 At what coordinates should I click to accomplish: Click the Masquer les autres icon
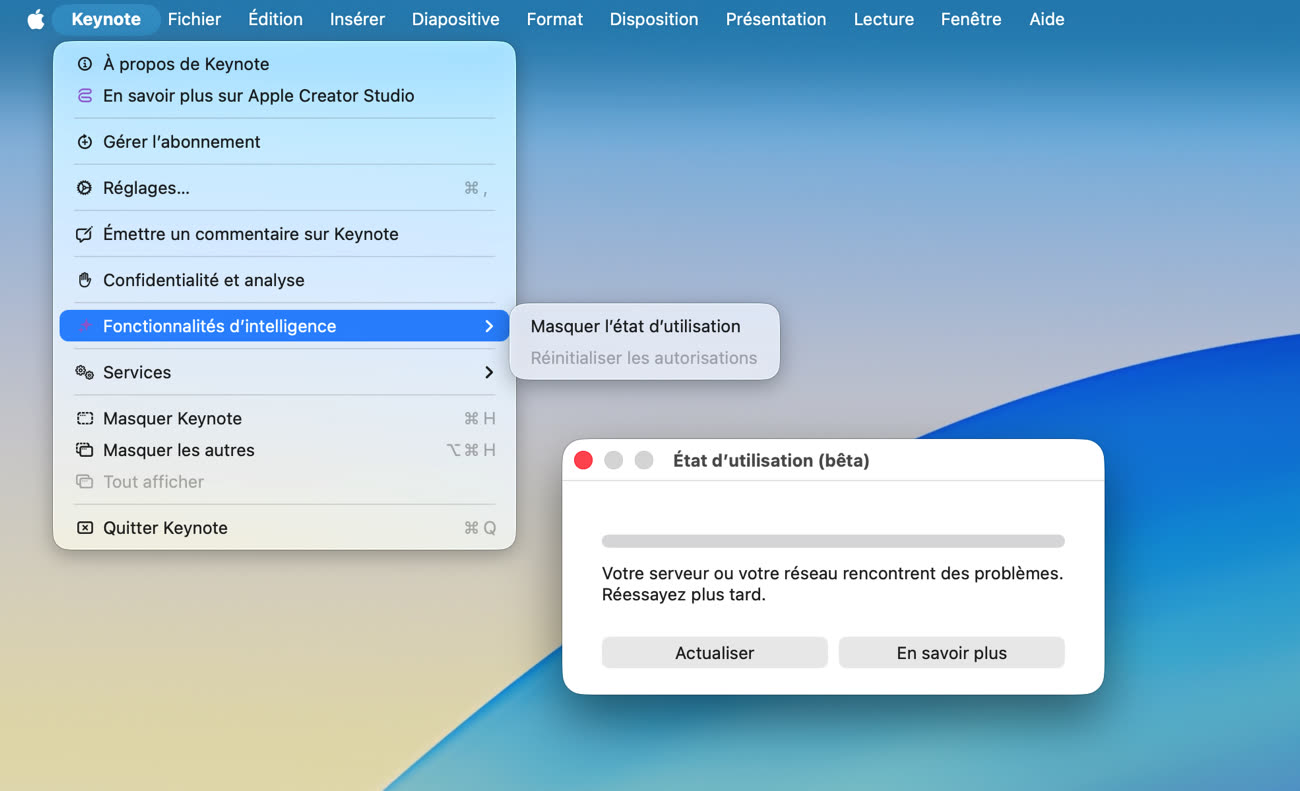point(85,450)
